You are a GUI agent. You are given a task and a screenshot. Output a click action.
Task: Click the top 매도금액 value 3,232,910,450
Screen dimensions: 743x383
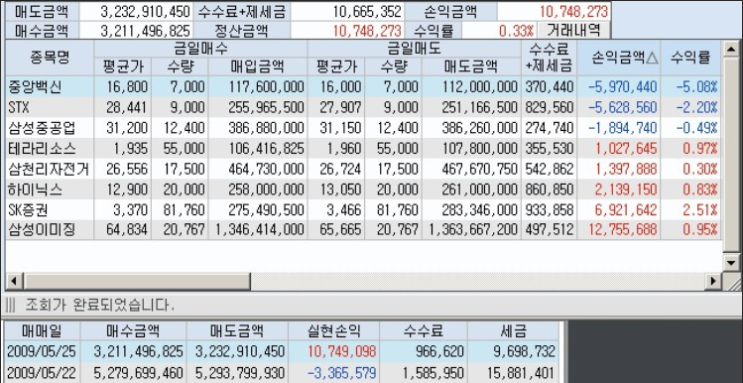tap(145, 11)
